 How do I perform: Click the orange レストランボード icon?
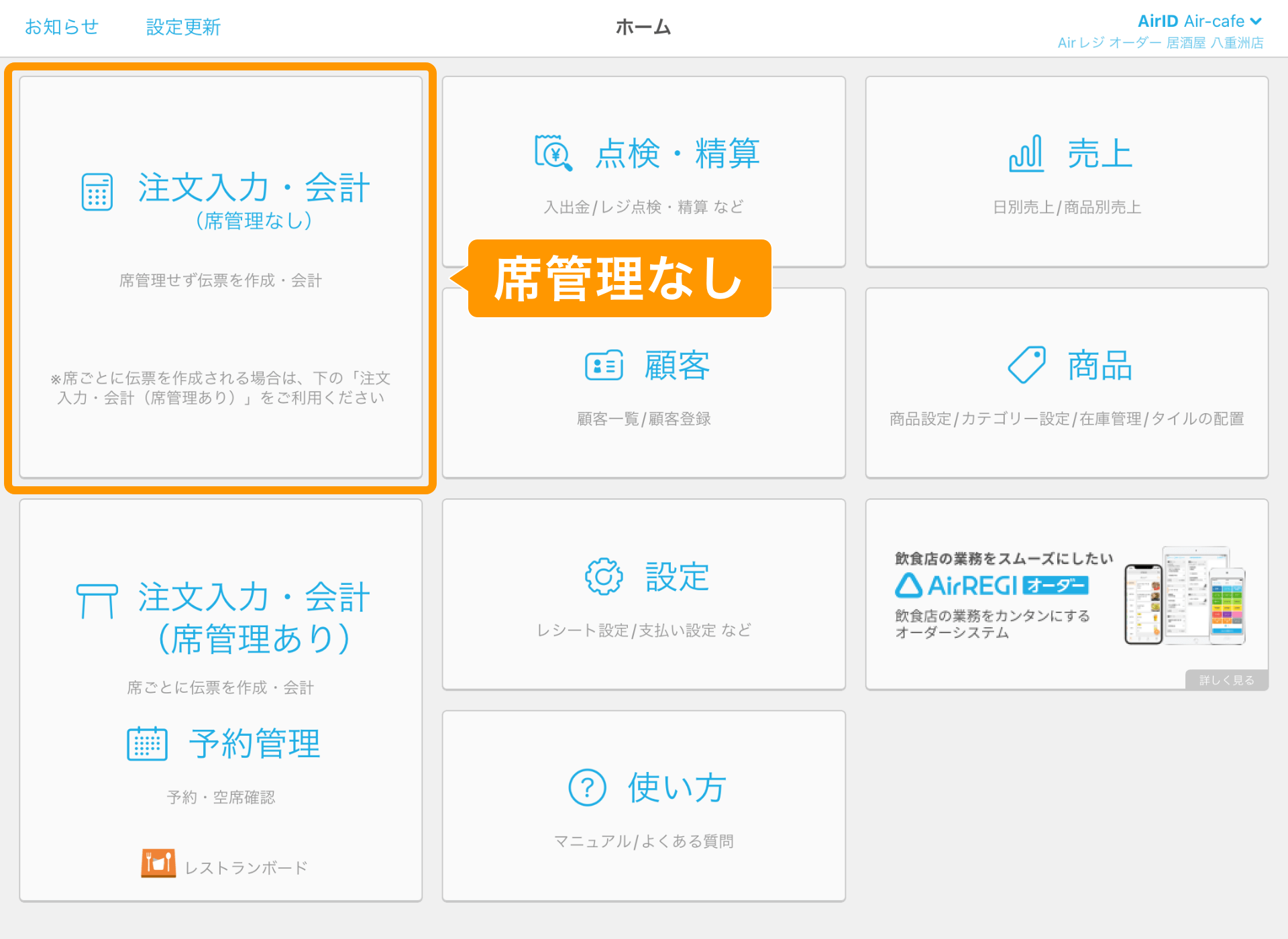pos(158,863)
